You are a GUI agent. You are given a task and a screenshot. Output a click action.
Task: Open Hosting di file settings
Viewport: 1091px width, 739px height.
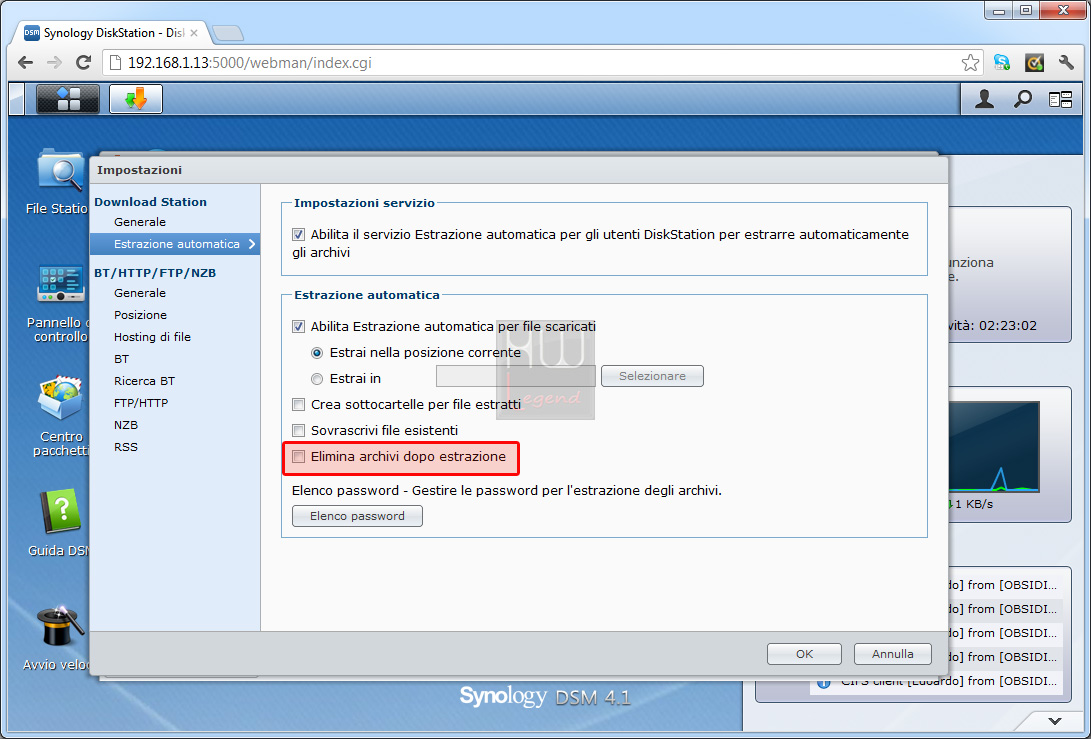pos(152,337)
